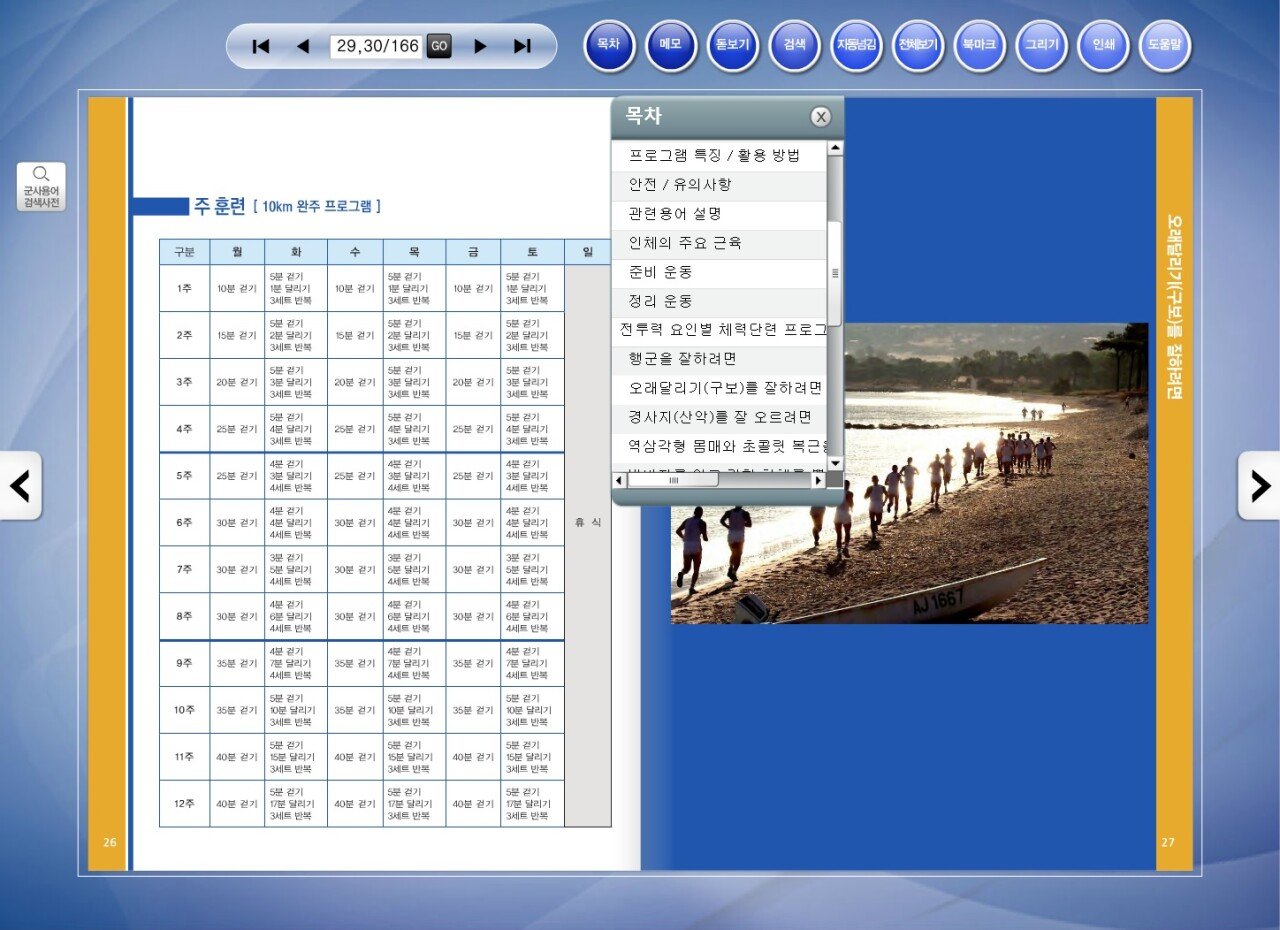Click the 구분 table header cell
The width and height of the screenshot is (1280, 930).
point(184,252)
